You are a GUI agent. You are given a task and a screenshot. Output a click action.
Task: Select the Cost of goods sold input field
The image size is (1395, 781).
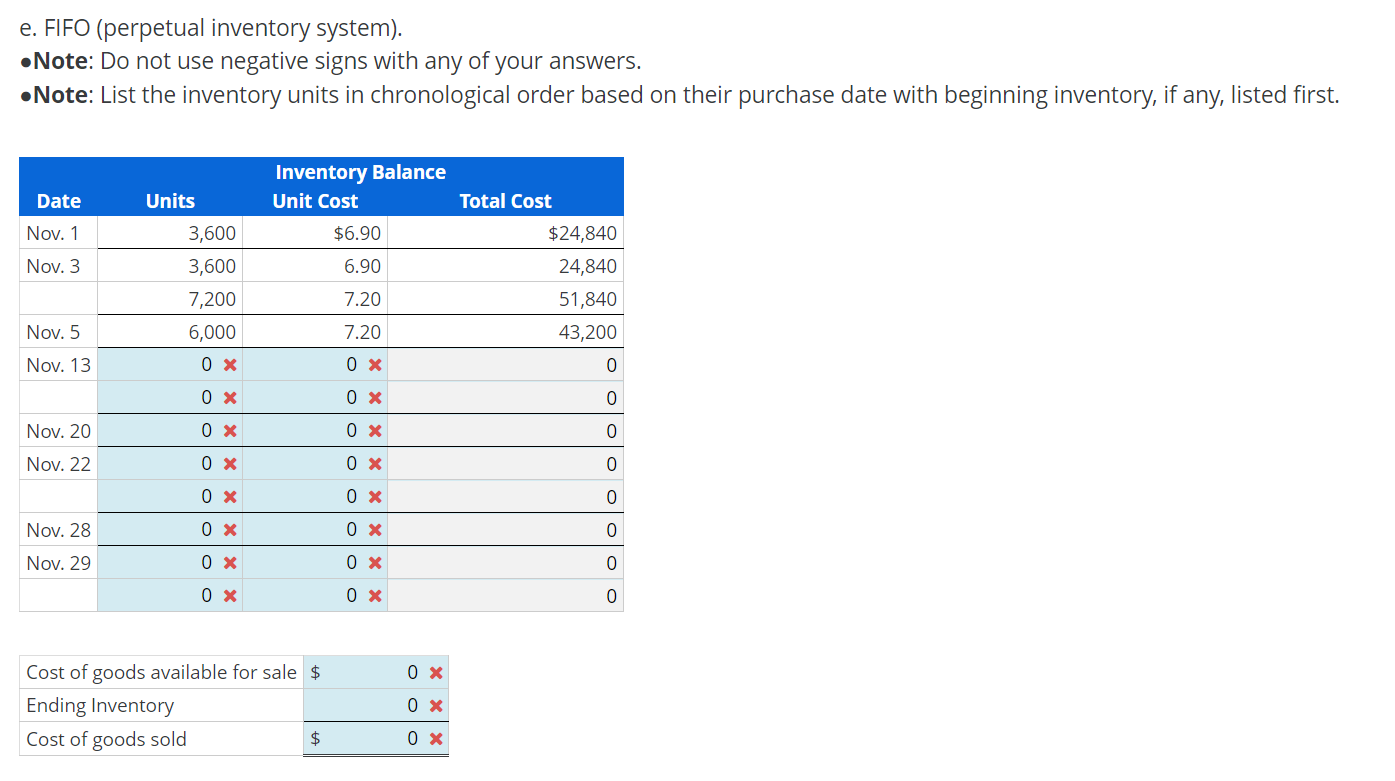click(x=390, y=738)
